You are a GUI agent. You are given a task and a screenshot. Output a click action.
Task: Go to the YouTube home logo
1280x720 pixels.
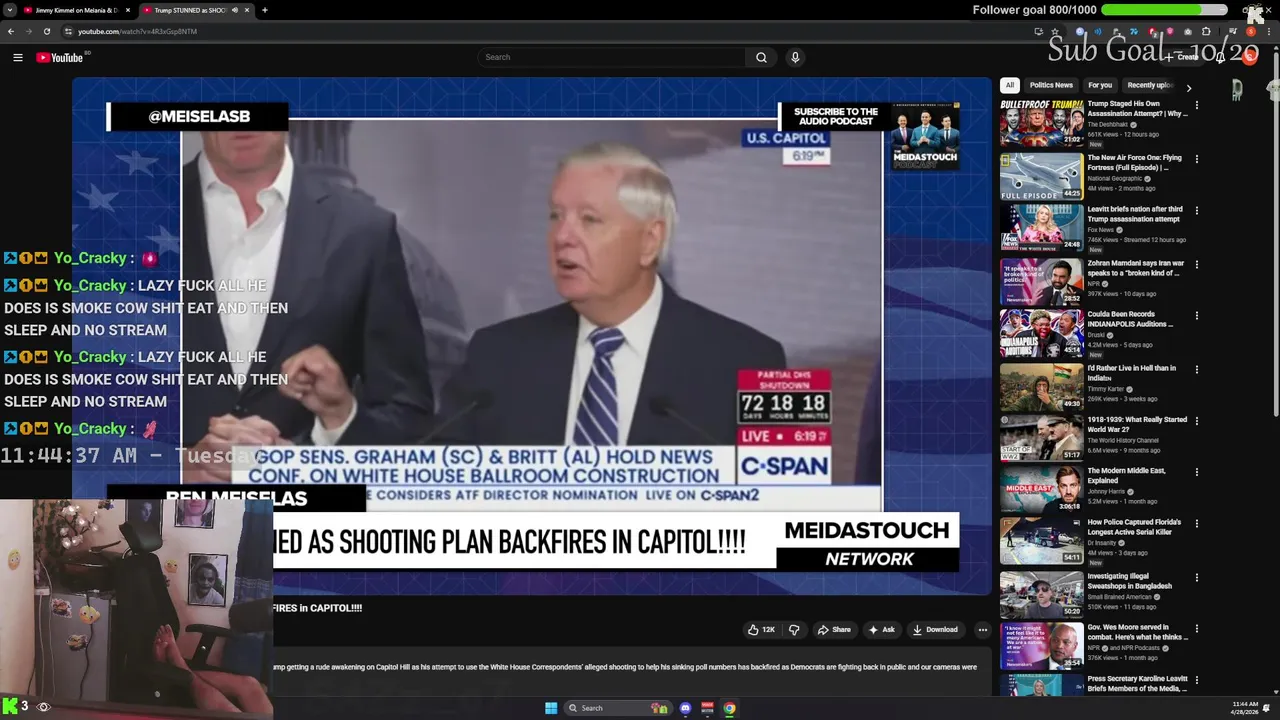click(x=59, y=57)
